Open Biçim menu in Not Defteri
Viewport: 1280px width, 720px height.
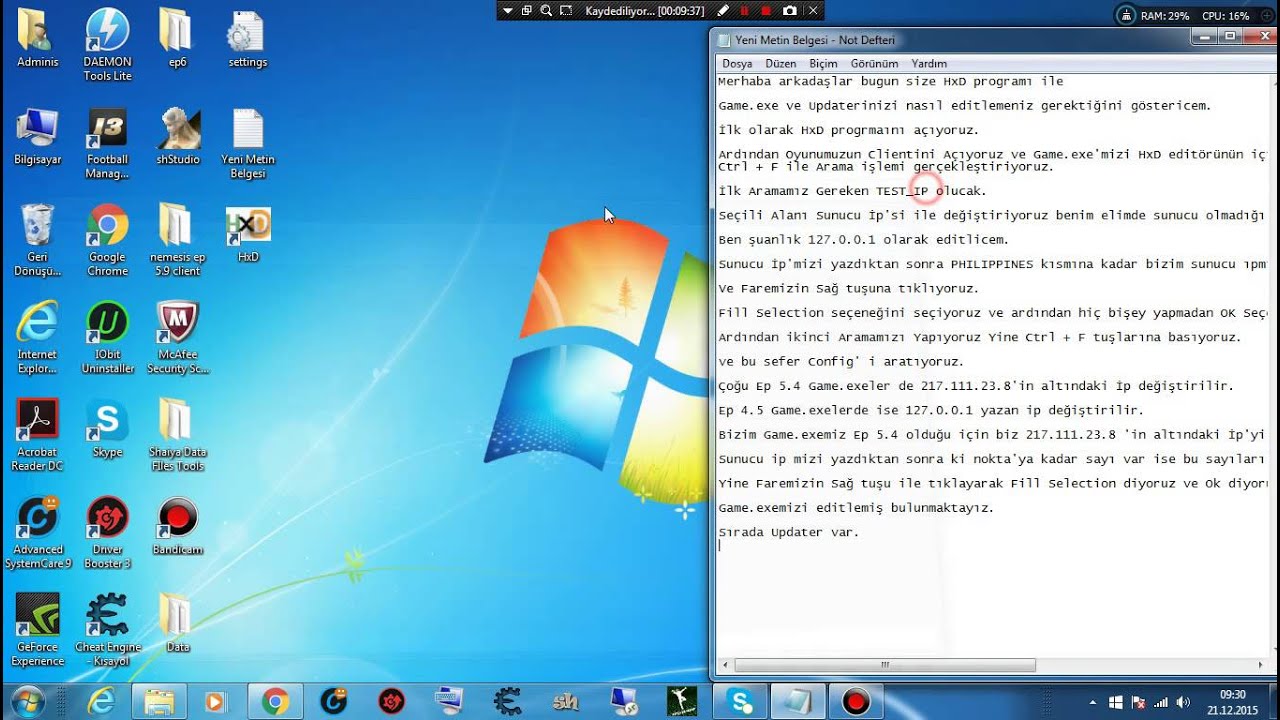coord(823,63)
